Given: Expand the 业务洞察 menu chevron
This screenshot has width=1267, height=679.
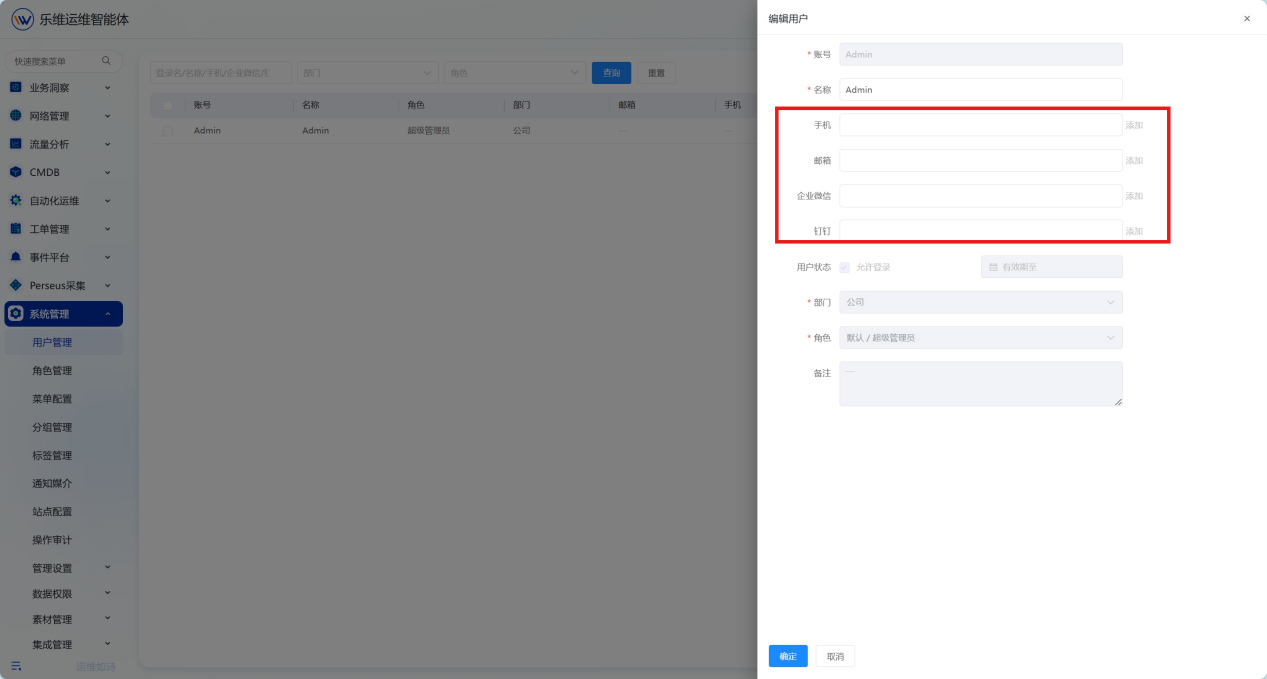Looking at the screenshot, I should [x=108, y=88].
